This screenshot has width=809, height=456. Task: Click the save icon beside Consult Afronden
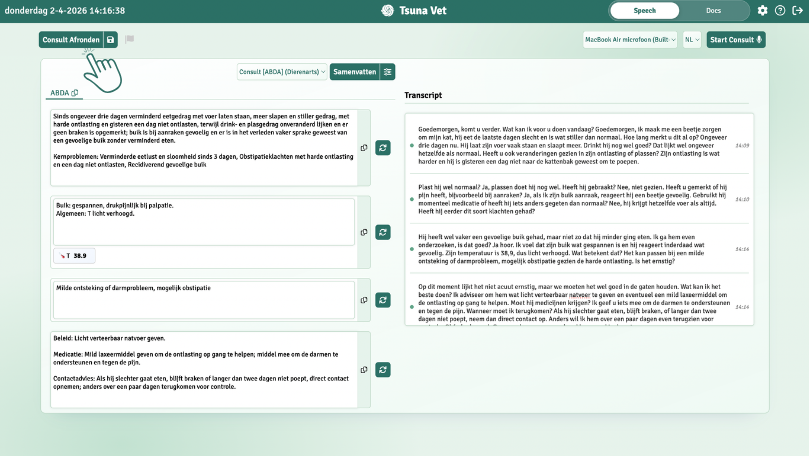coord(110,40)
